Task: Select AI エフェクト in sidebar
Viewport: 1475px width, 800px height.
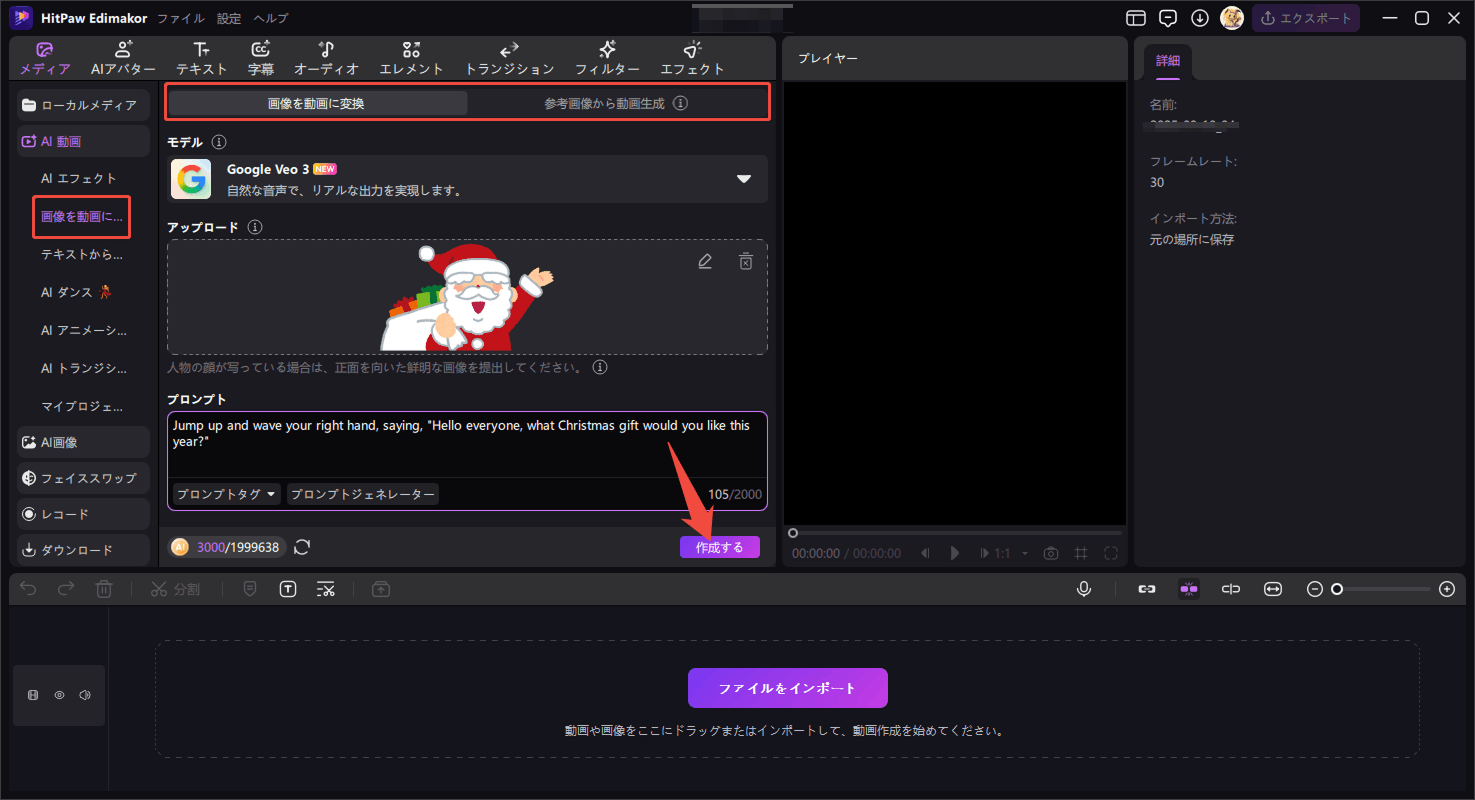Action: [79, 179]
